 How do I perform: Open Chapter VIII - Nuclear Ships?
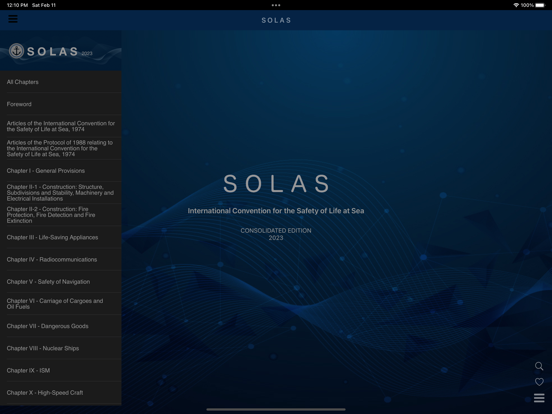[x=61, y=348]
